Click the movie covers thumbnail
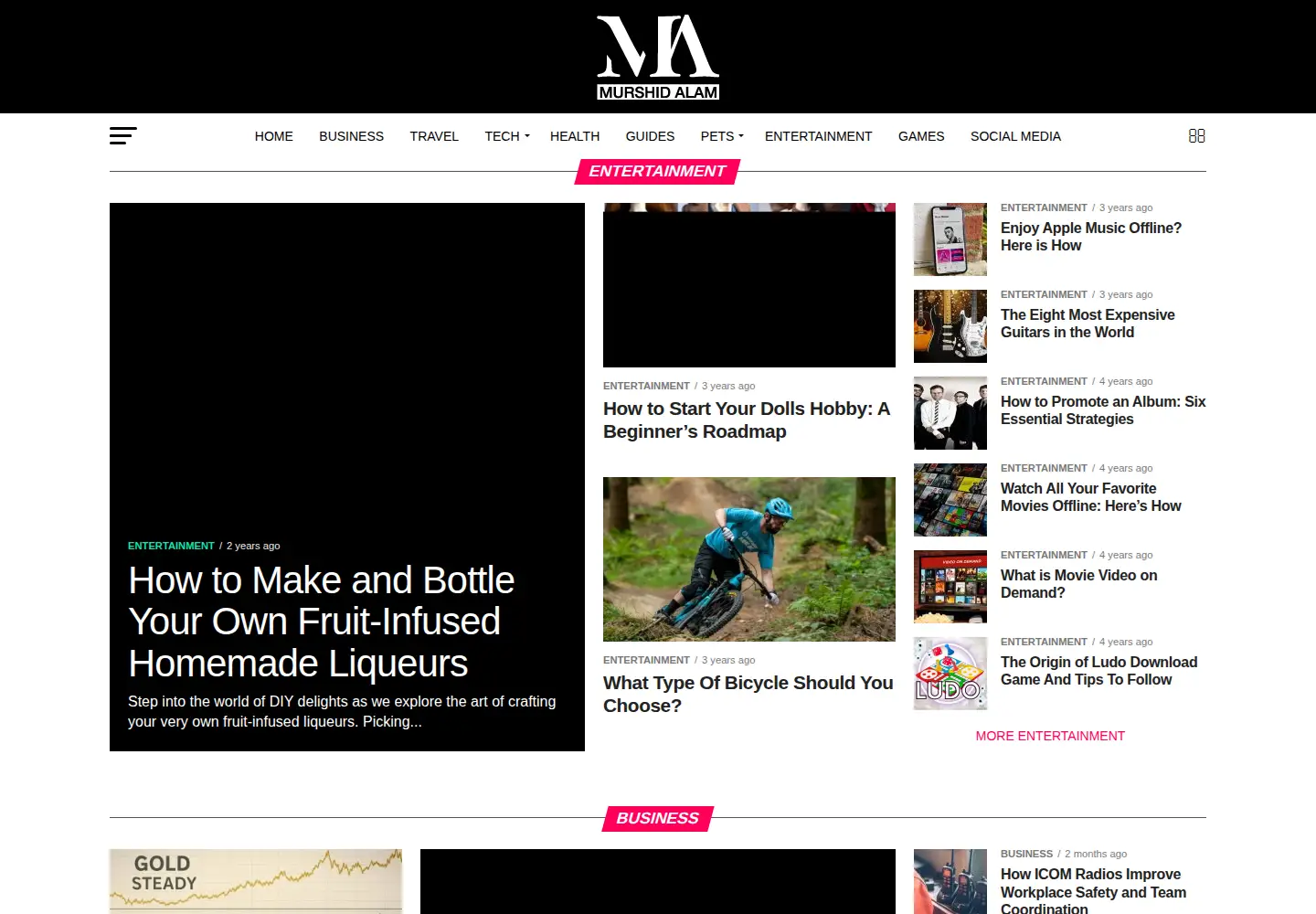Screen dimensions: 1316x914 (950, 500)
